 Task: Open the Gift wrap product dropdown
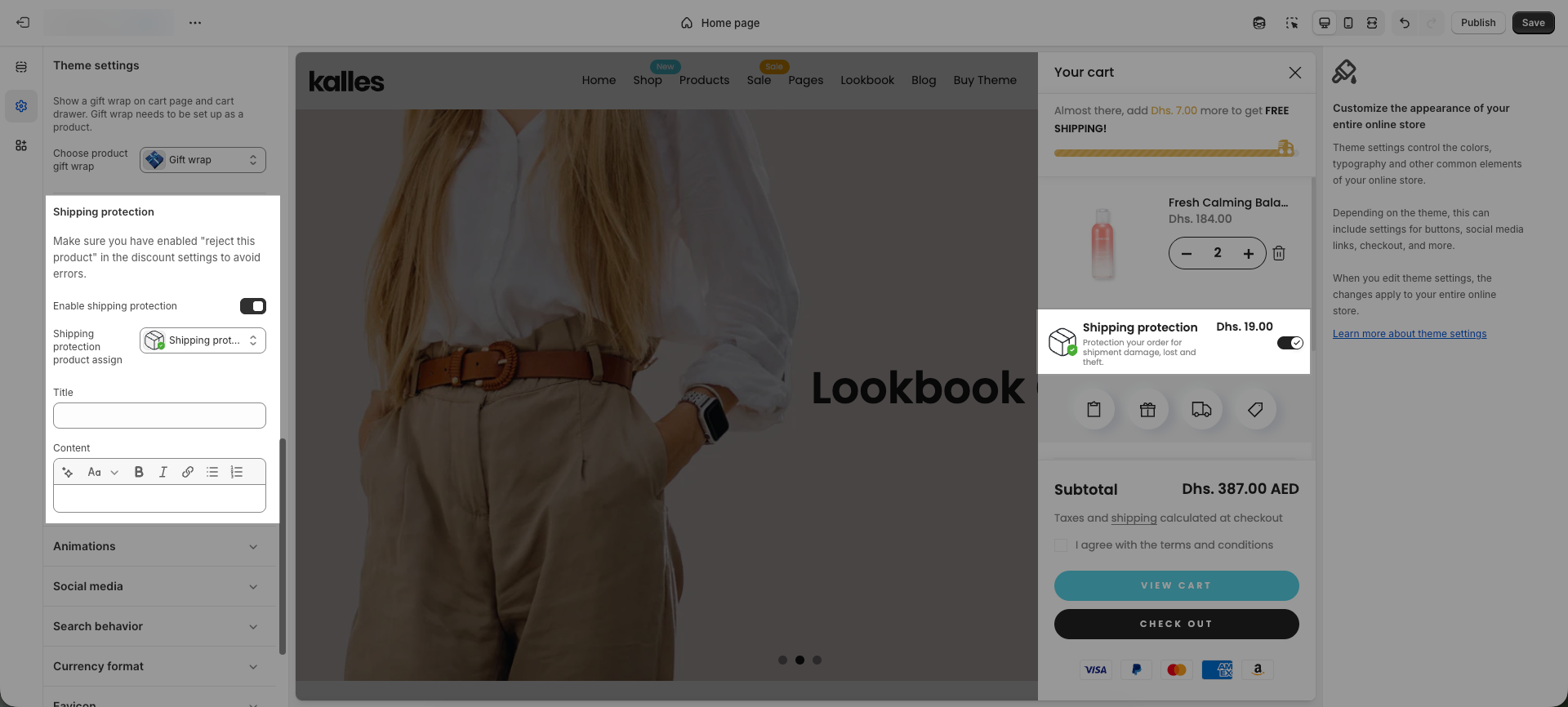coord(203,160)
